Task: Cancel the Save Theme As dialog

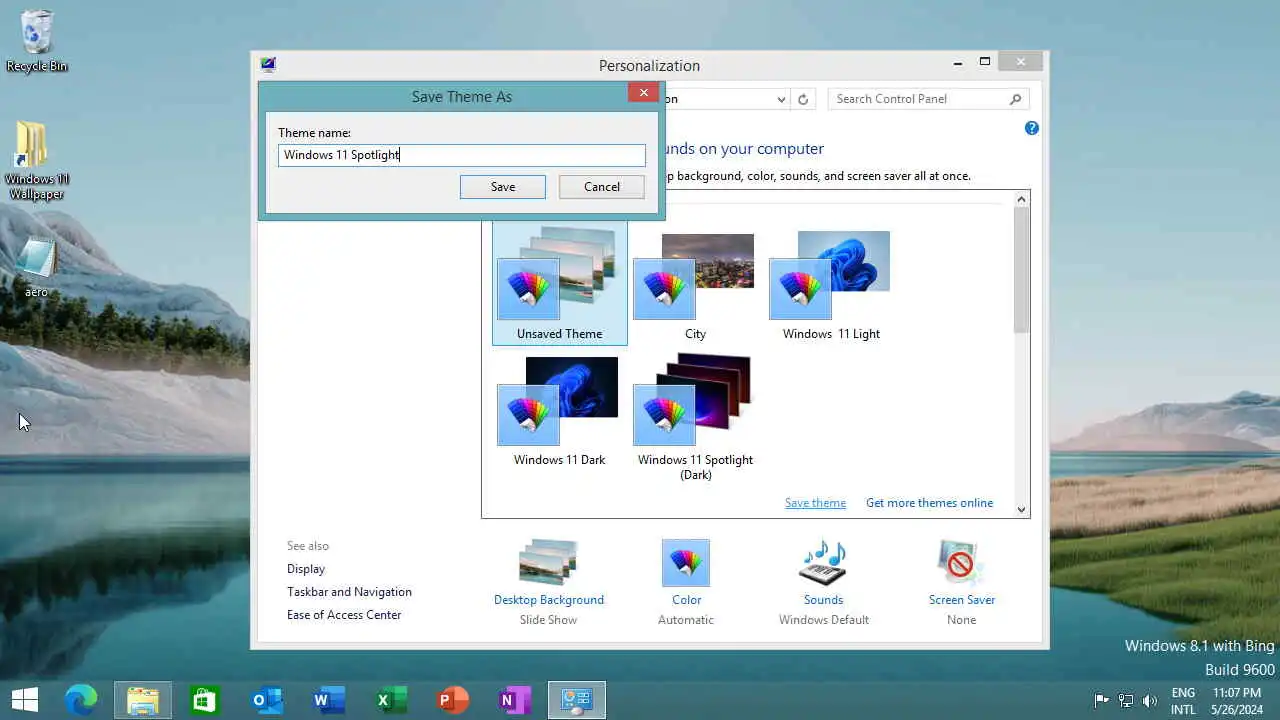Action: [602, 187]
